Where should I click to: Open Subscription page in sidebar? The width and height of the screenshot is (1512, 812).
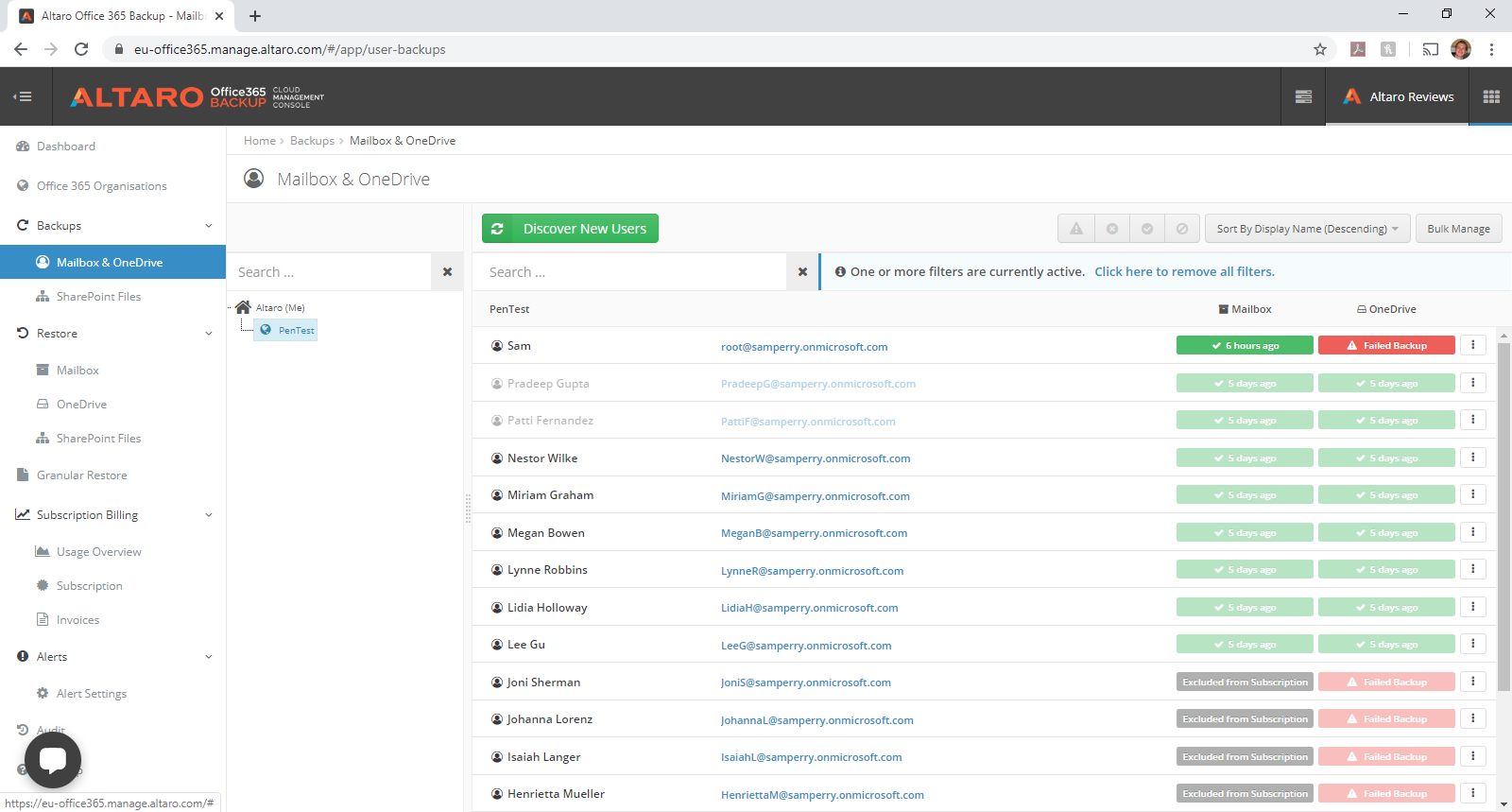[89, 586]
